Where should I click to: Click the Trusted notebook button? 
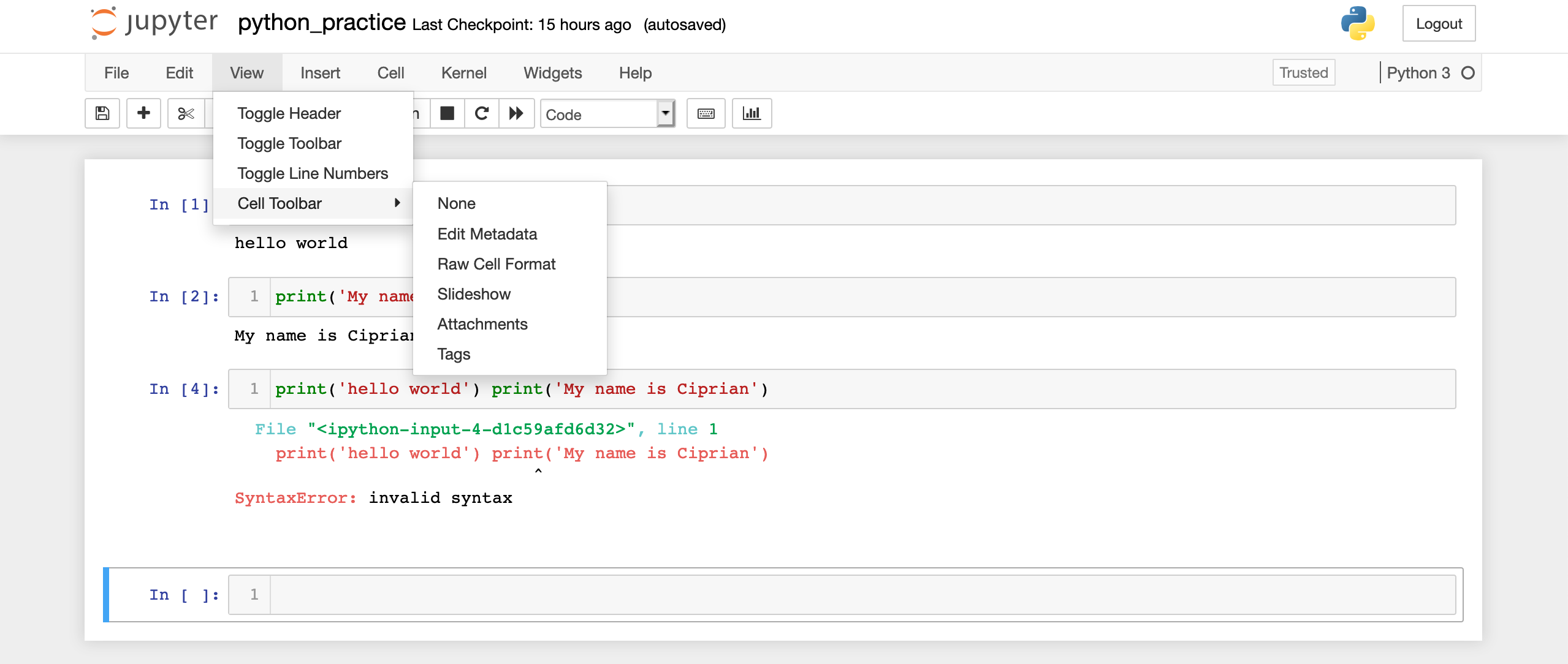click(1303, 73)
